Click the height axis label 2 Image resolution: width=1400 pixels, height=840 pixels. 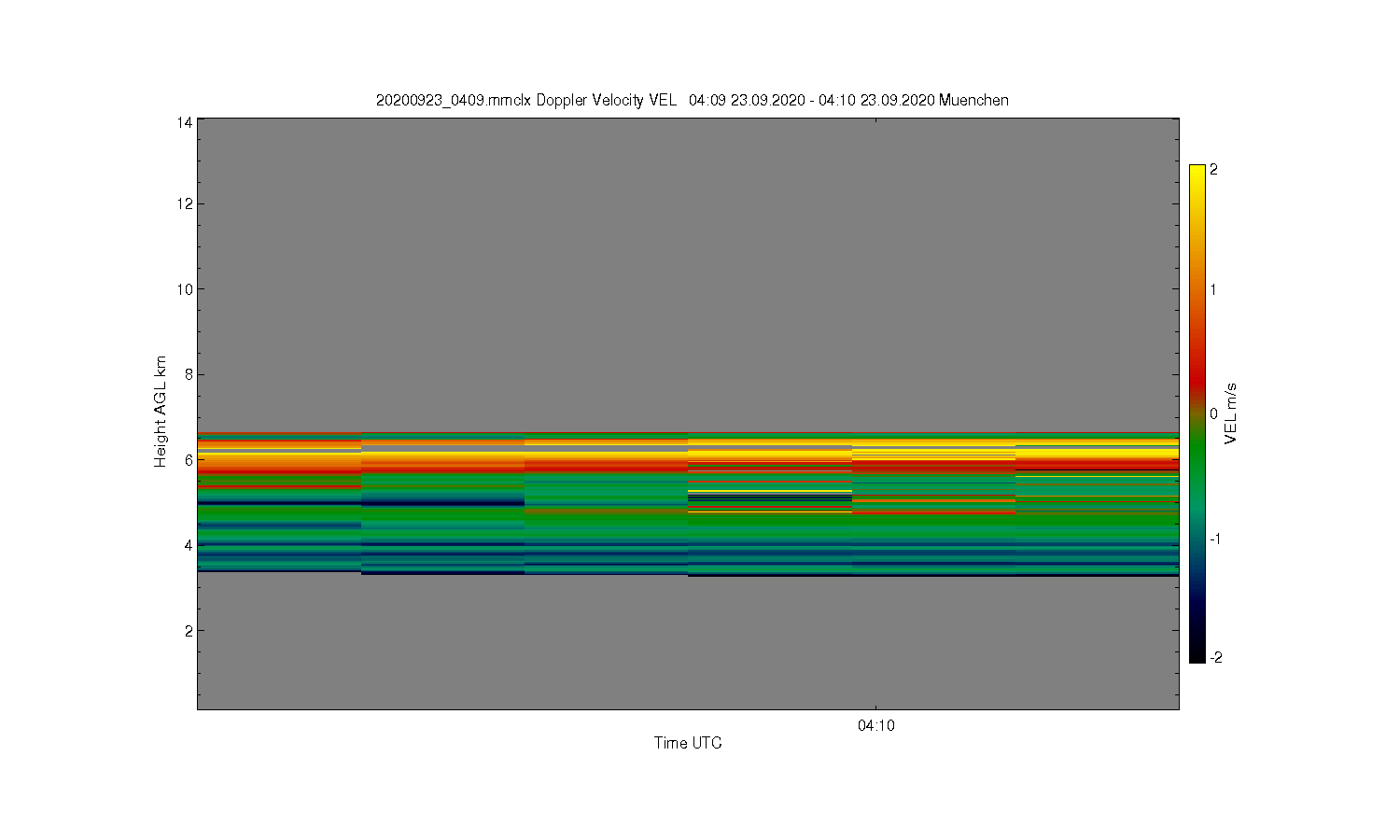(x=189, y=631)
